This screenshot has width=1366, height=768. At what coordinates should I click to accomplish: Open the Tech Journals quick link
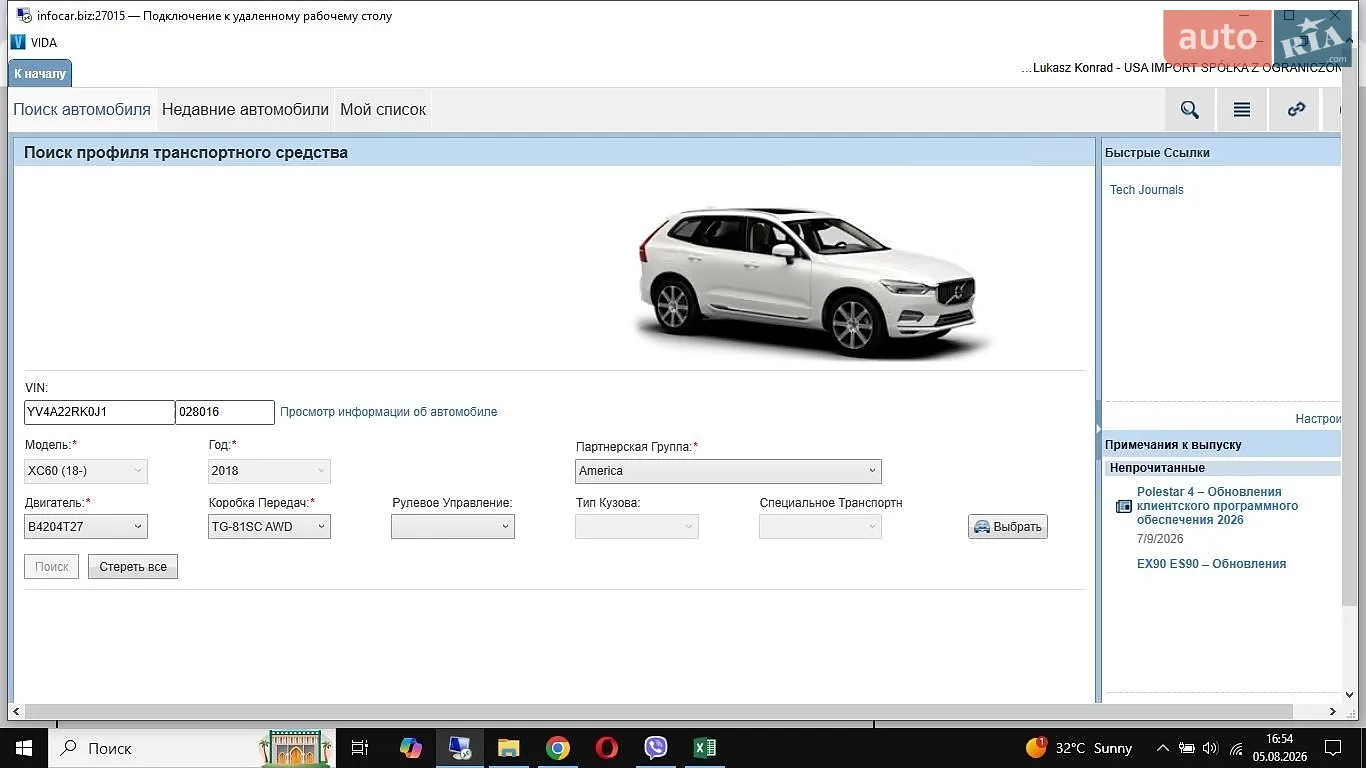coord(1146,190)
